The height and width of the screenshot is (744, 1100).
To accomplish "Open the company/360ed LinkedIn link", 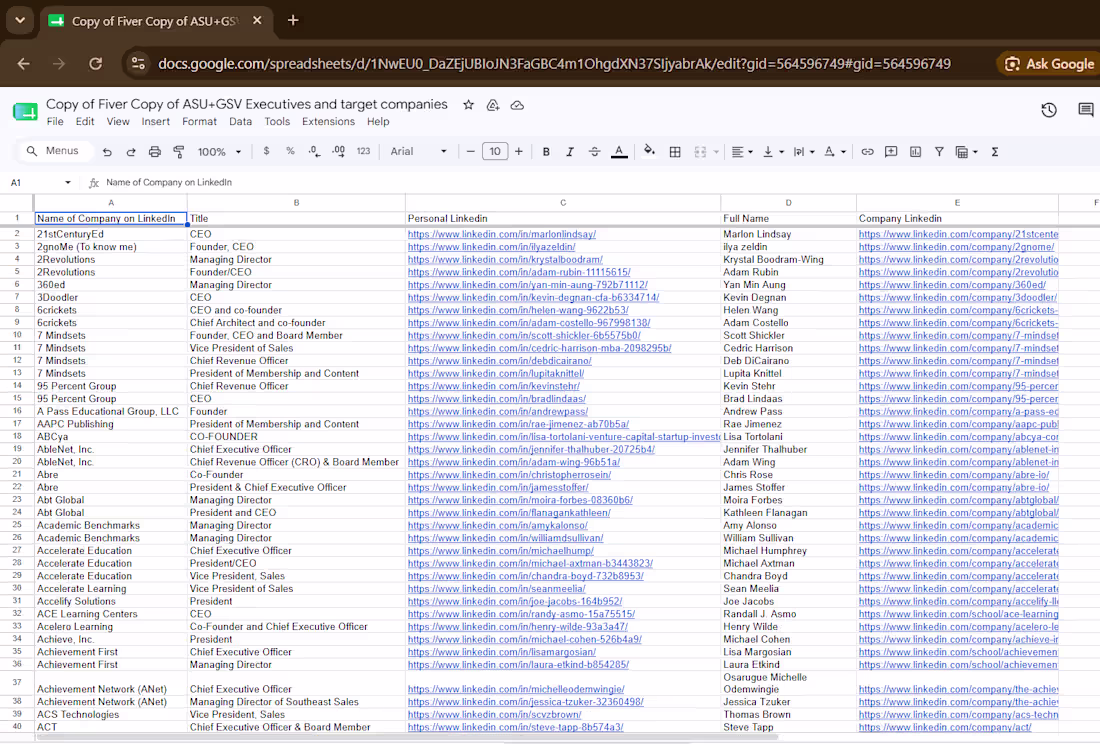I will coord(952,285).
